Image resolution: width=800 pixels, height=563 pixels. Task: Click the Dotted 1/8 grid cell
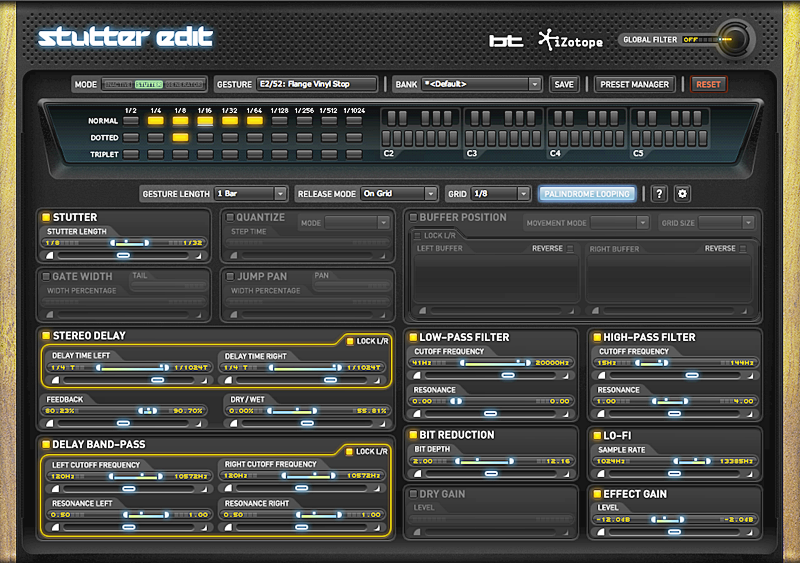coord(180,137)
